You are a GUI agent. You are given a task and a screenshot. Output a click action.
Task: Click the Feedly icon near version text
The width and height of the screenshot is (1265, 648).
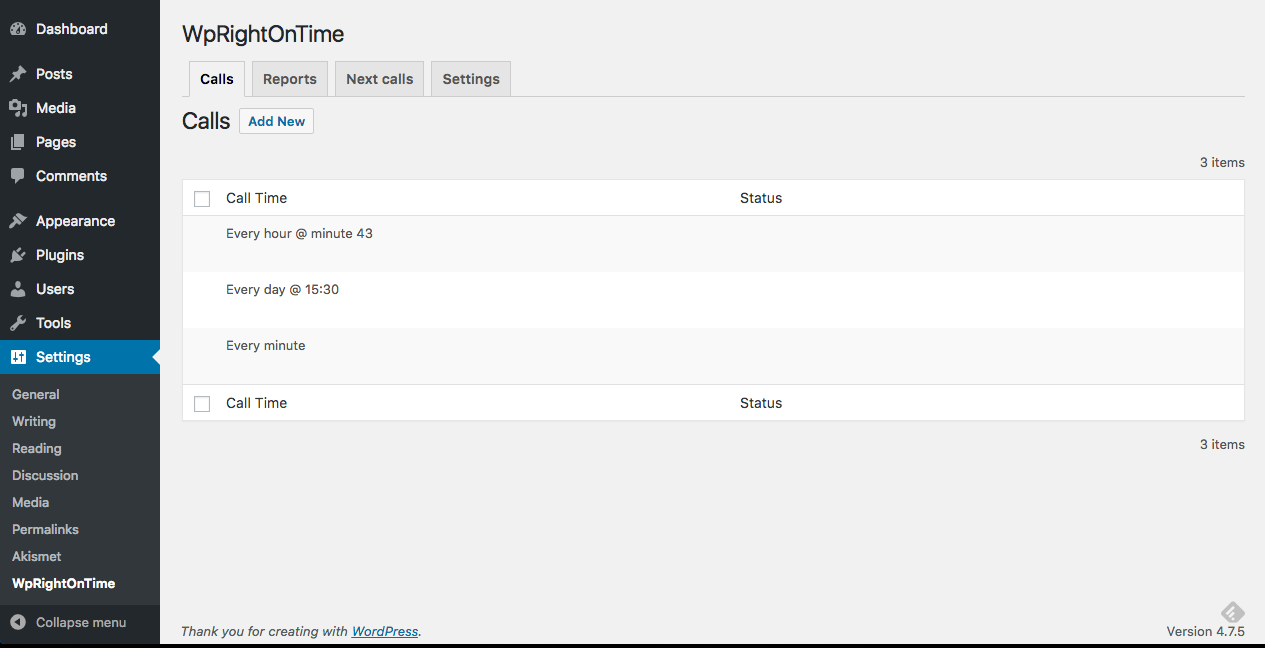tap(1232, 613)
